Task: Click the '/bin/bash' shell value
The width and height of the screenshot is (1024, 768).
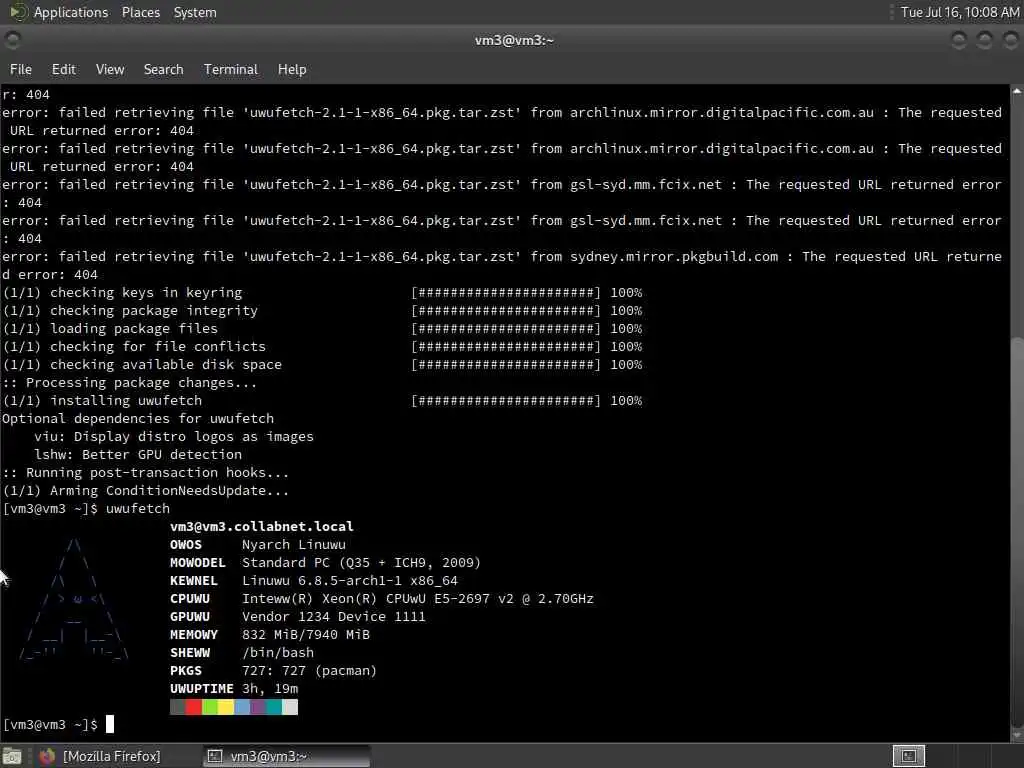Action: coord(278,652)
